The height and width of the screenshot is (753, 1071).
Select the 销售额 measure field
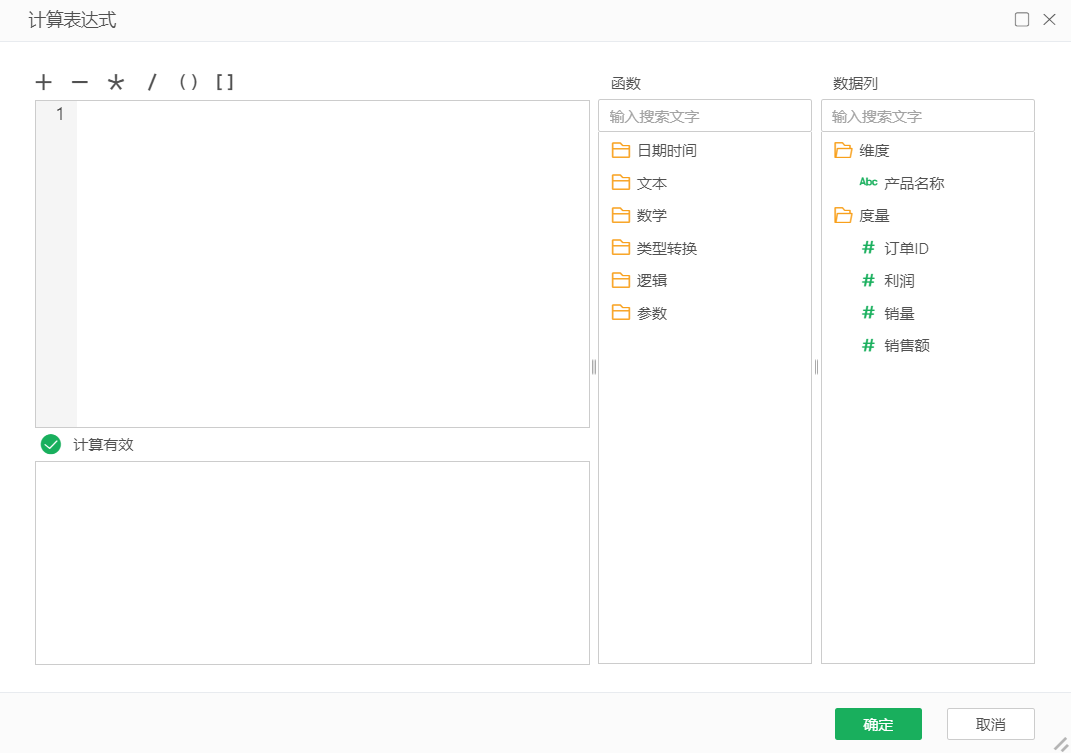tap(906, 345)
